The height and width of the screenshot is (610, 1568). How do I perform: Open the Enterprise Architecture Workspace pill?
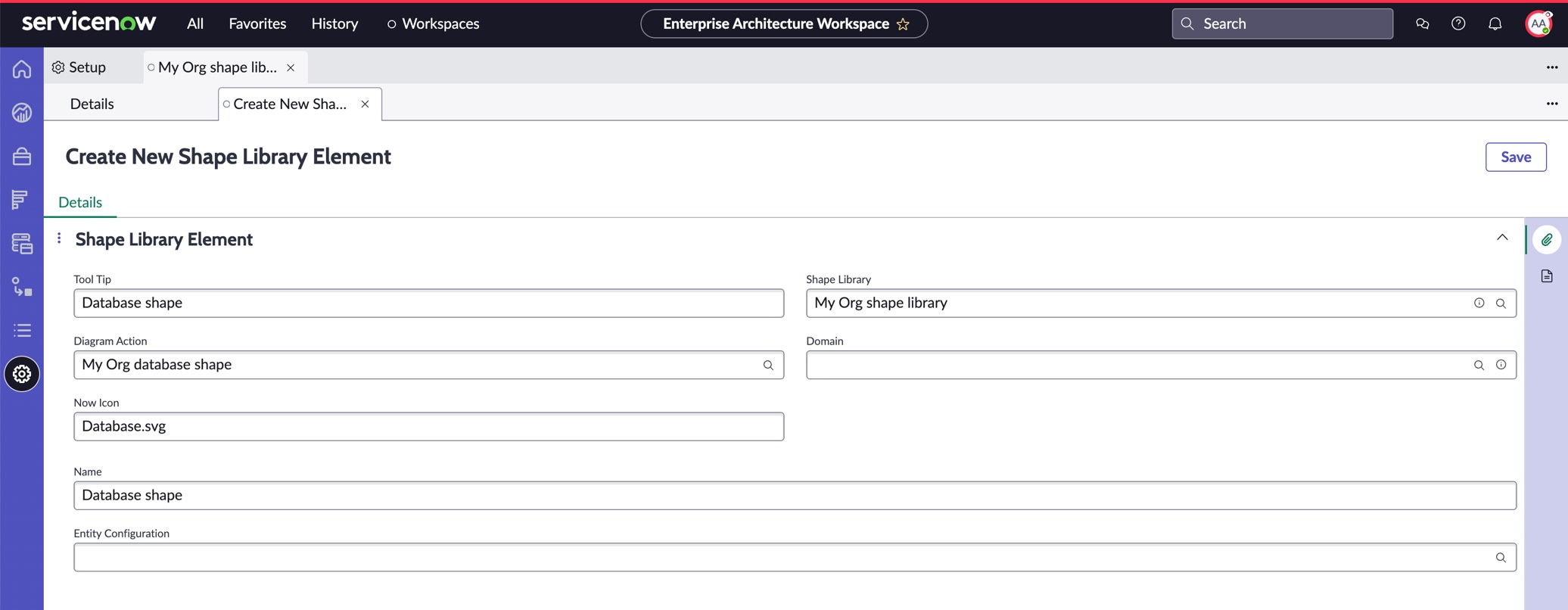[784, 23]
